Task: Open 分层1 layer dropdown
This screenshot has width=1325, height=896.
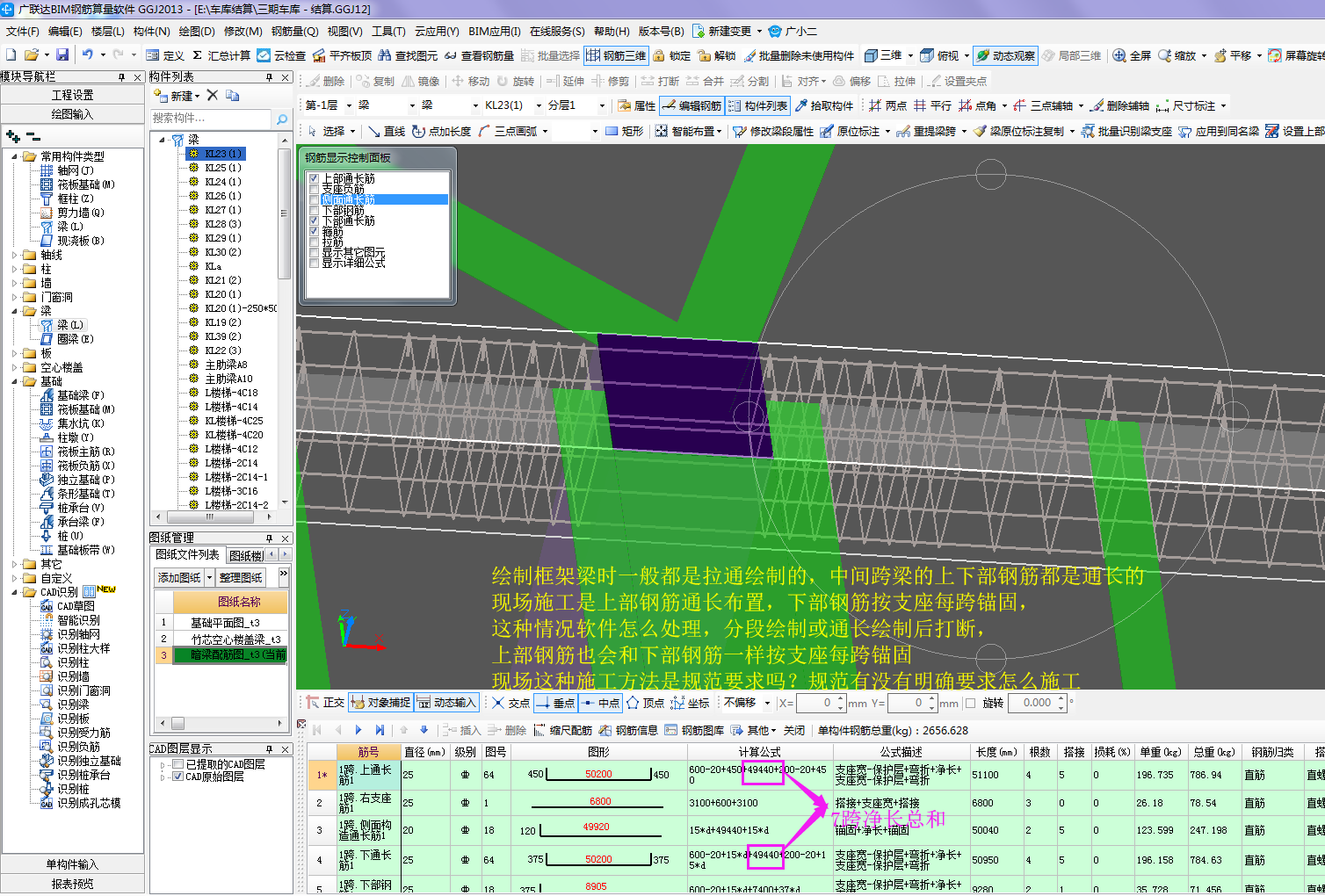Action: tap(602, 105)
